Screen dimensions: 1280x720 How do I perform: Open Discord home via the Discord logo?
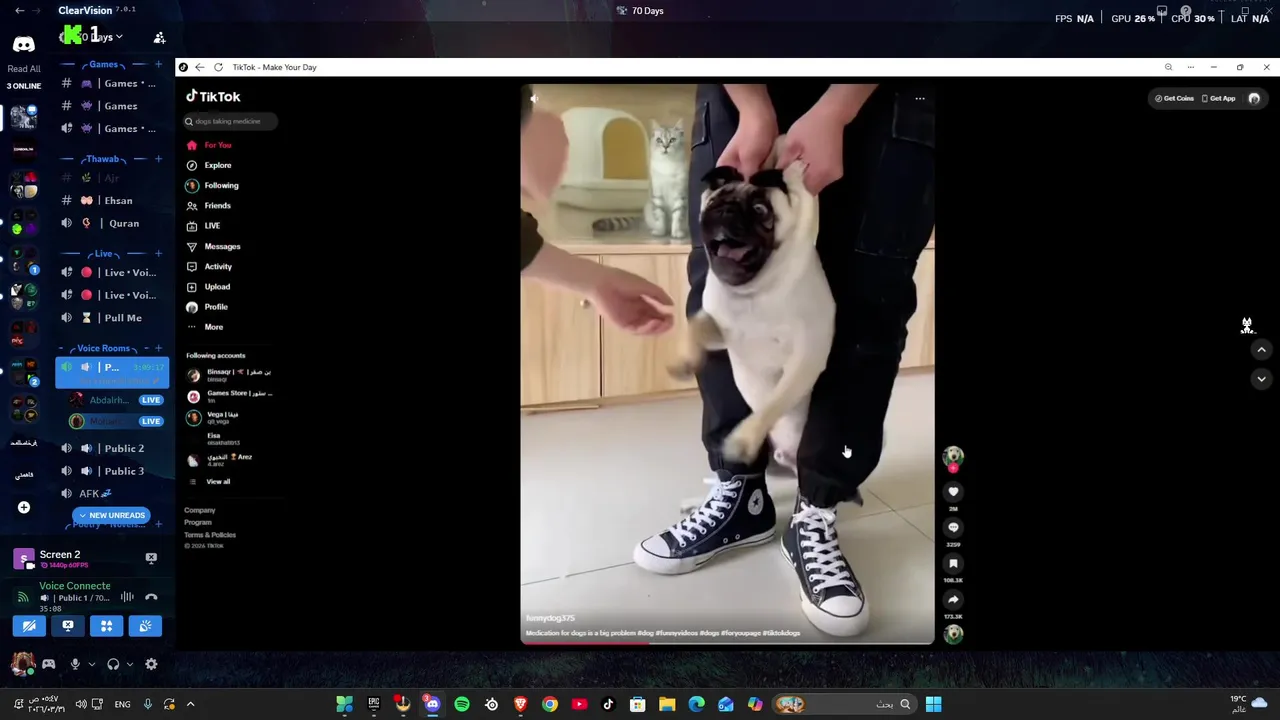click(23, 44)
